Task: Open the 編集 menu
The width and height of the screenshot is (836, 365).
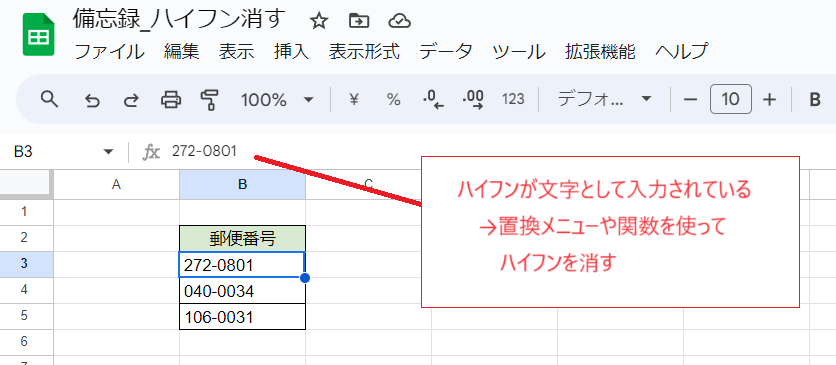Action: click(181, 52)
